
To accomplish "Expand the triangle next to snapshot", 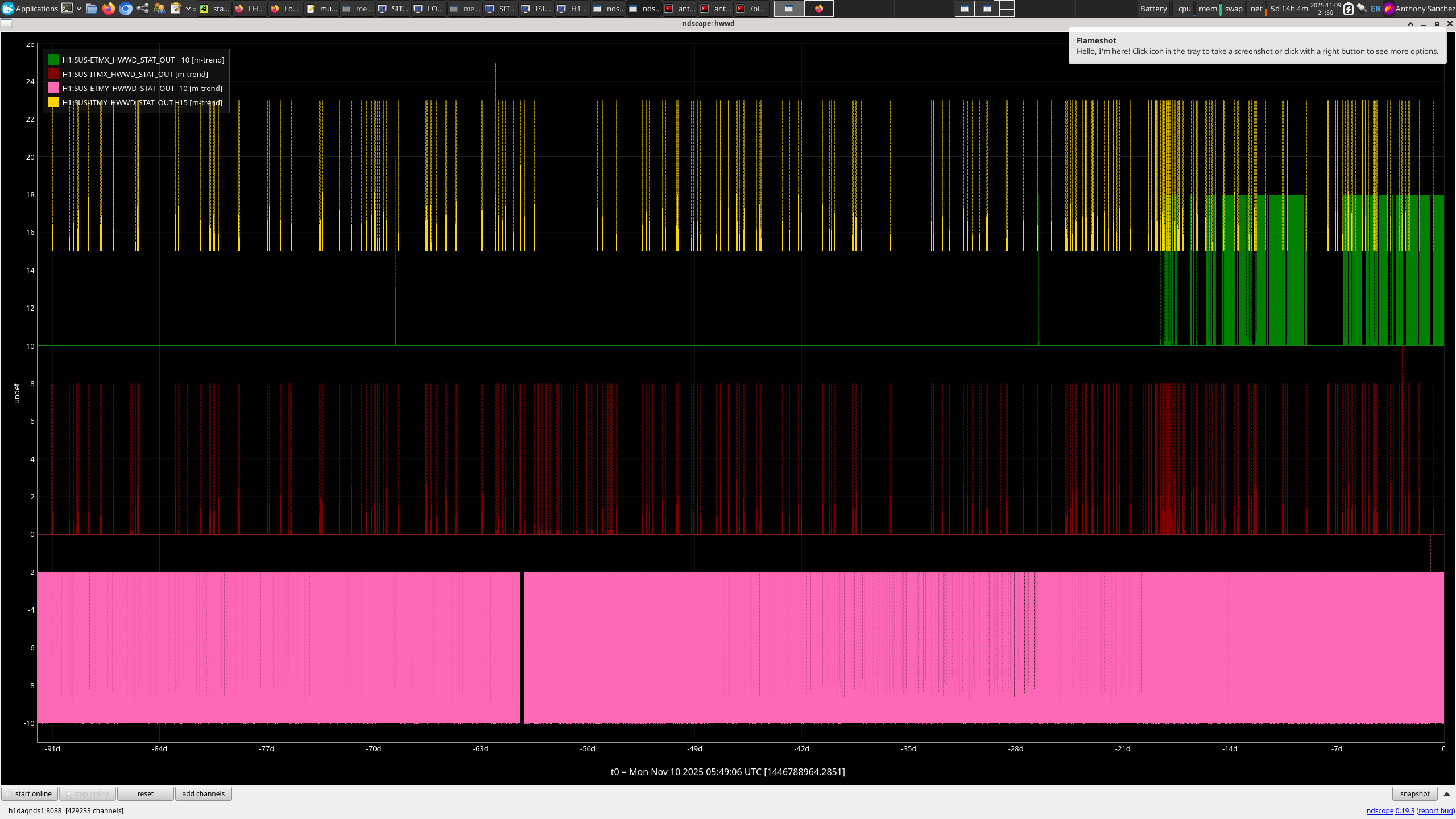I will [1447, 793].
